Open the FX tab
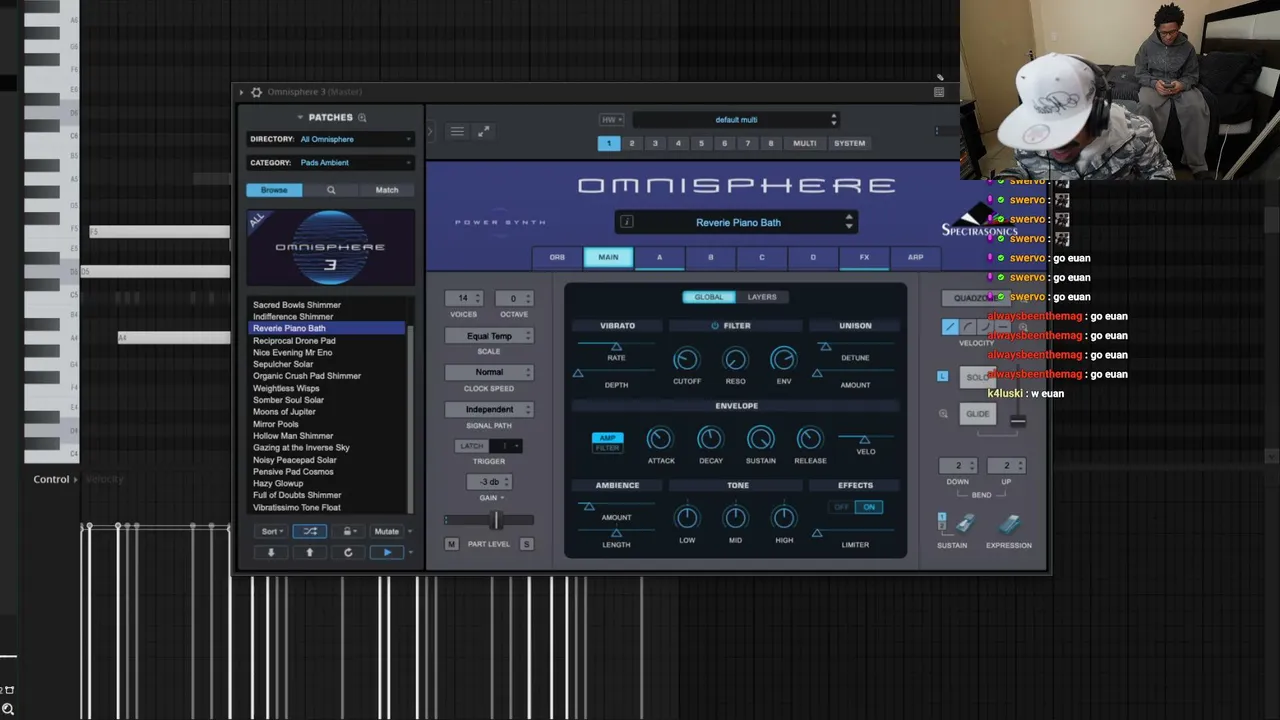This screenshot has width=1280, height=720. click(x=864, y=257)
